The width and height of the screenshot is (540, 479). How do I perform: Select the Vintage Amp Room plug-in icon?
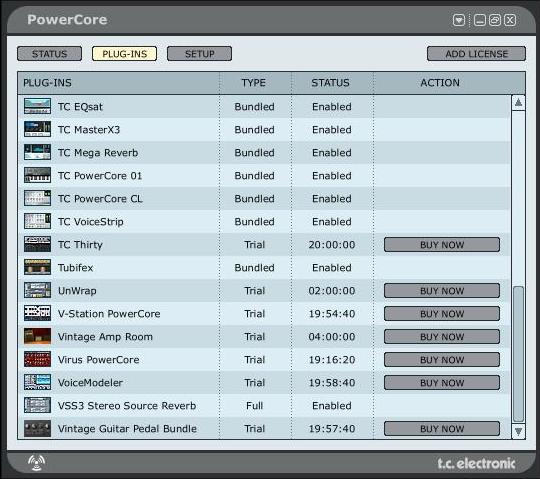[x=37, y=336]
